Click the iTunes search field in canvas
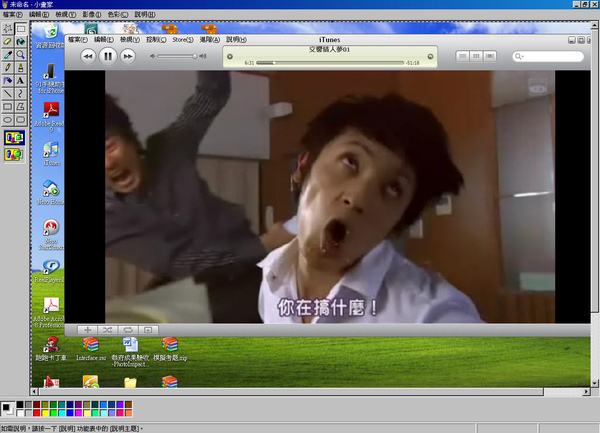 pos(548,56)
